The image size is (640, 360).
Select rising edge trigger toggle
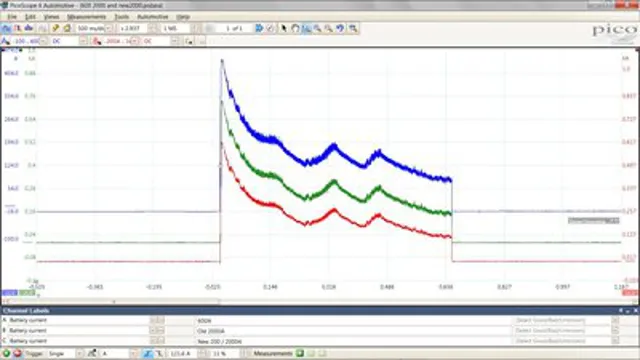click(x=147, y=353)
